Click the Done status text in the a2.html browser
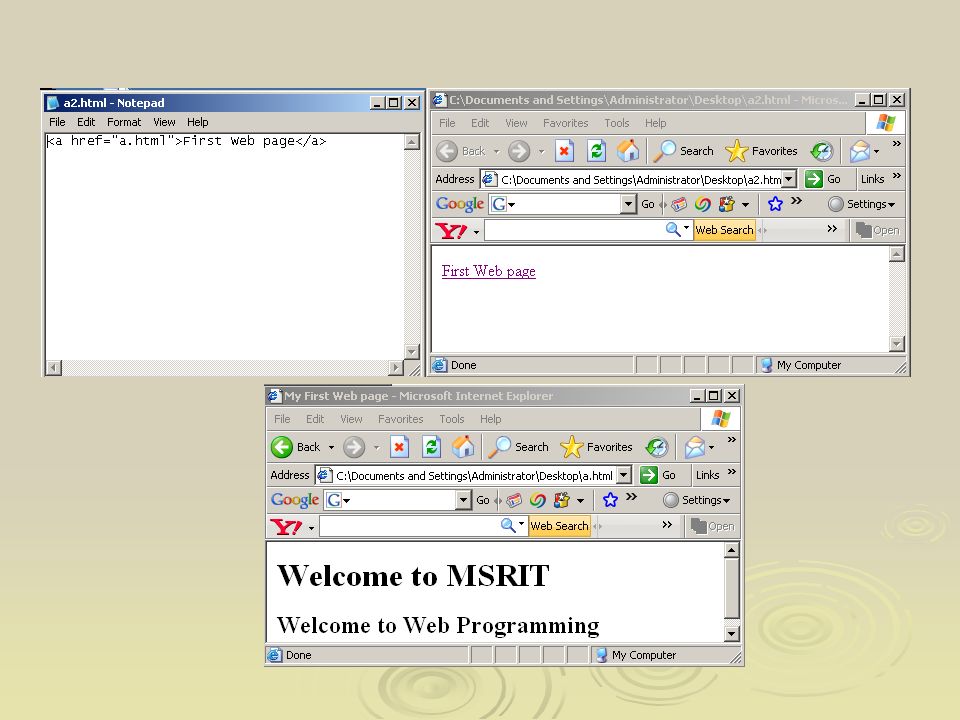960x720 pixels. tap(463, 365)
